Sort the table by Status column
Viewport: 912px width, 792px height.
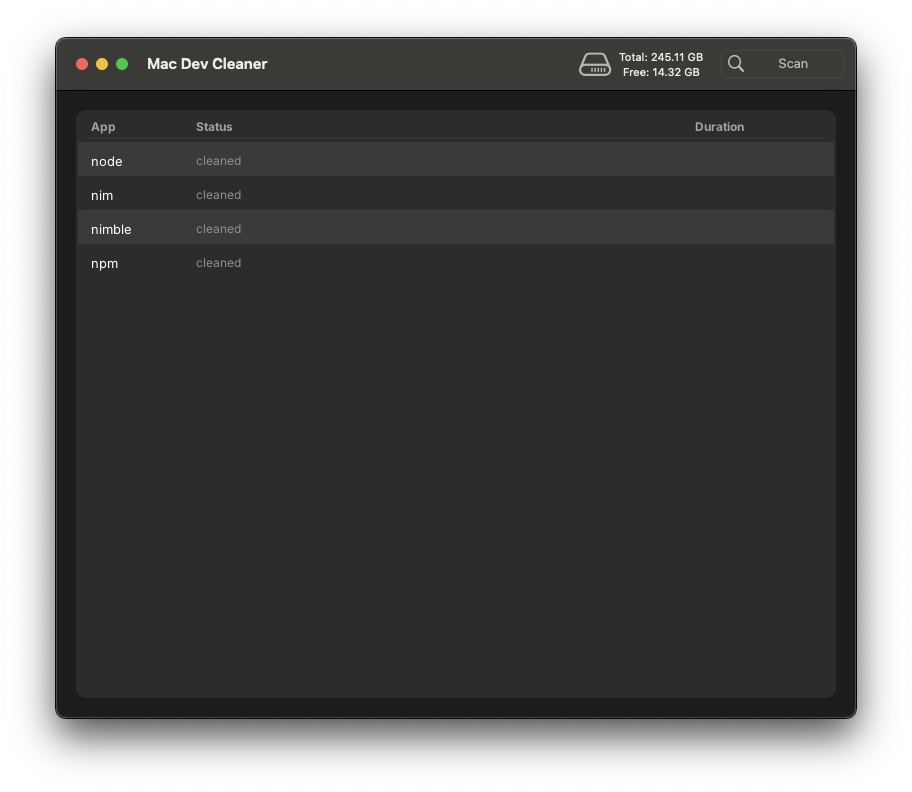(214, 127)
